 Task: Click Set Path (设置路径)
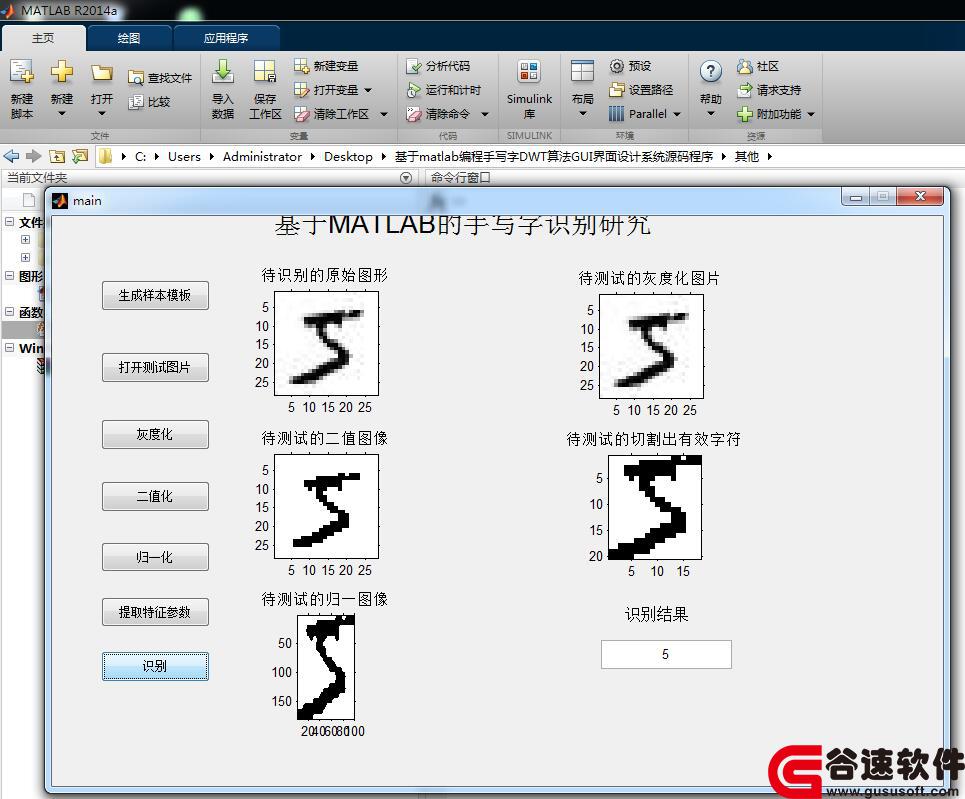pyautogui.click(x=641, y=90)
